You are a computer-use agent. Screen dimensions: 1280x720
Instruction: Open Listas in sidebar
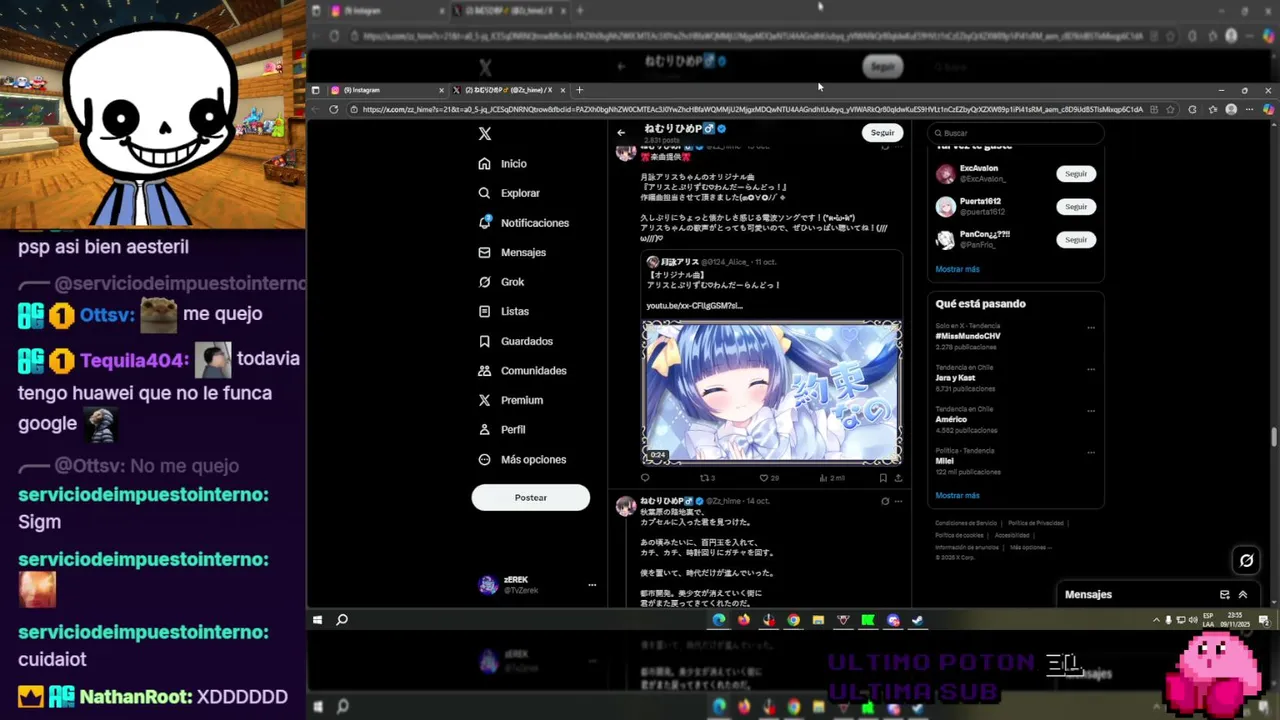coord(504,311)
